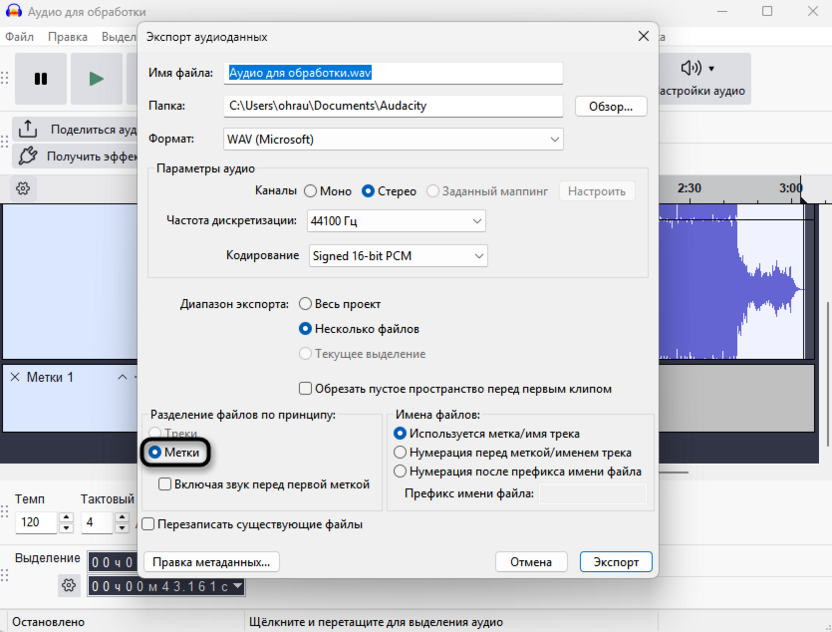
Task: Decrease Tempo value with down arrow
Action: pos(66,527)
